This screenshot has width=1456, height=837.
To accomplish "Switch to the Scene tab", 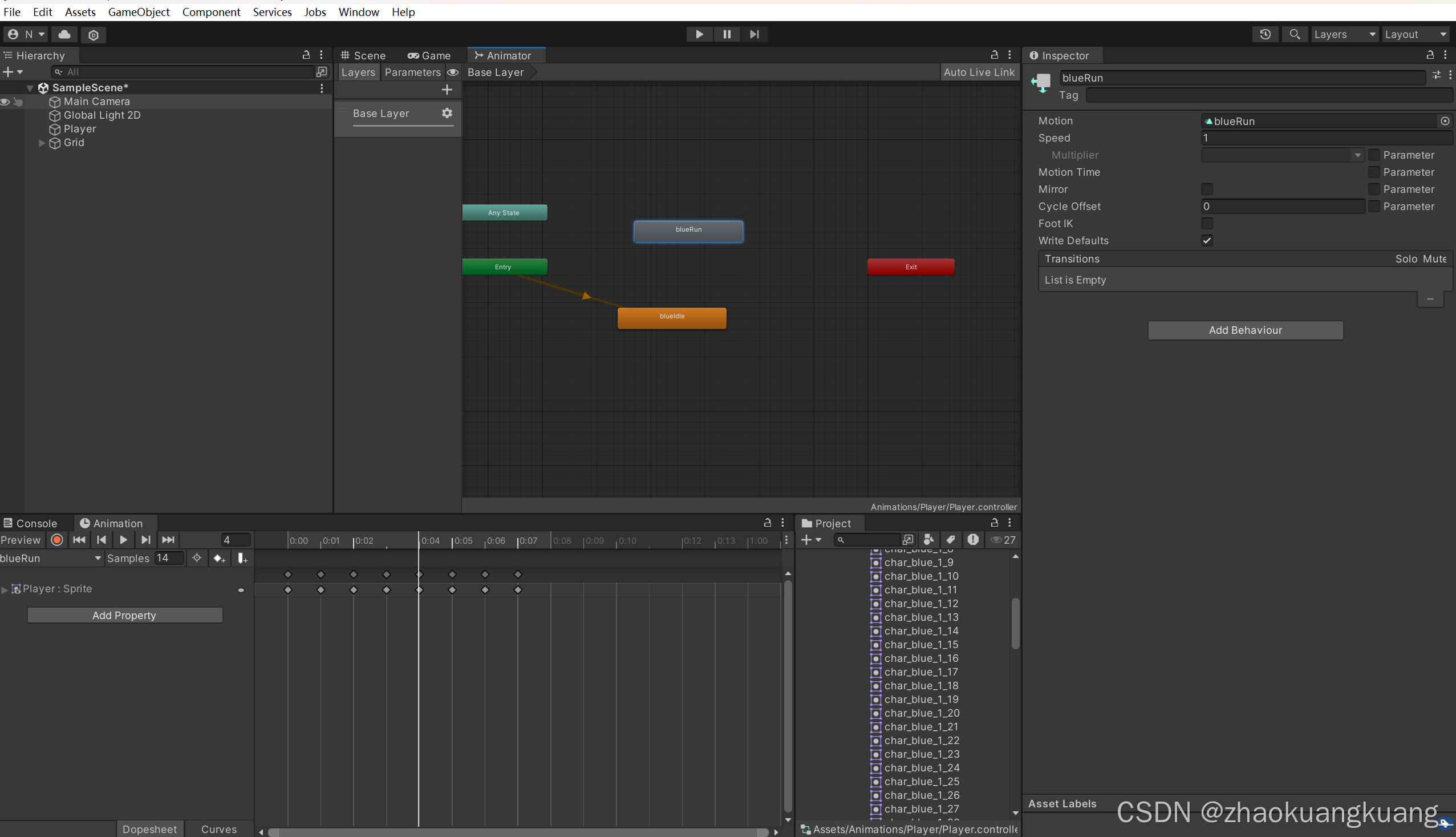I will pos(364,56).
